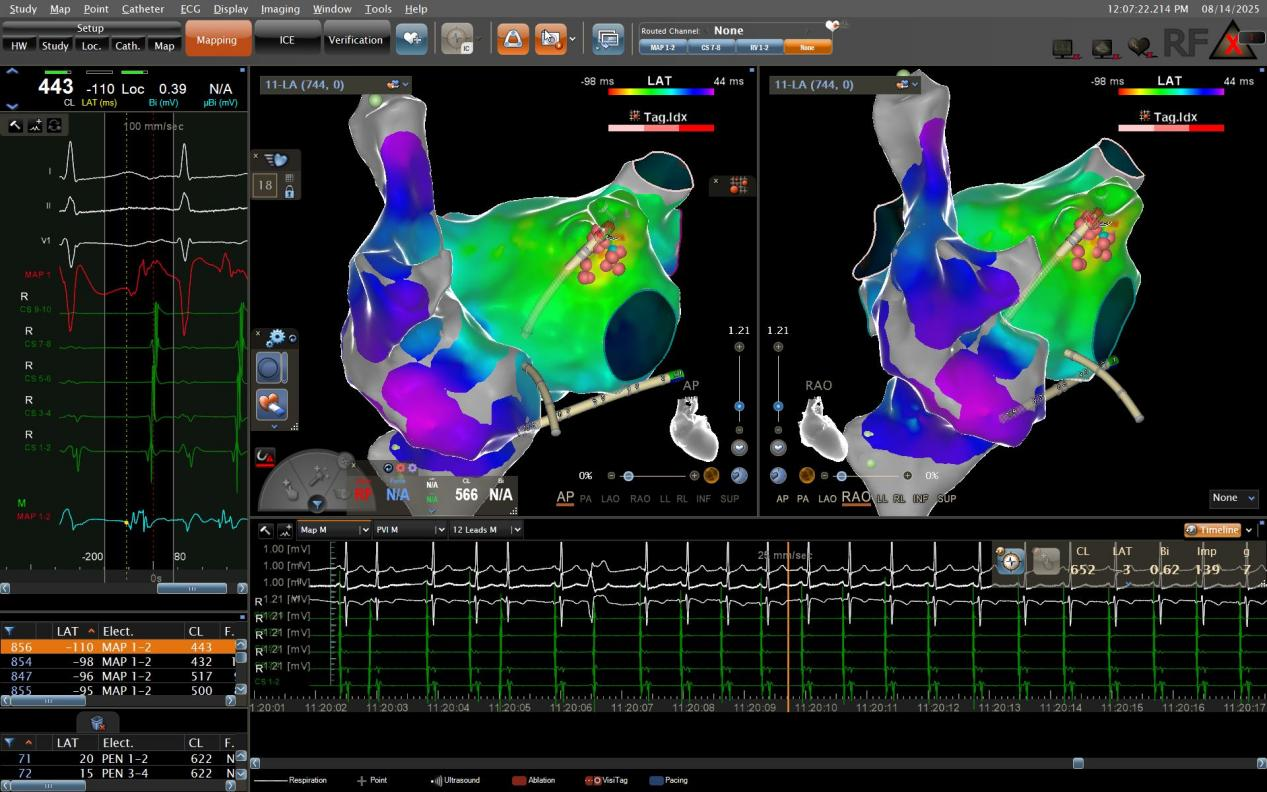Click the Verification button
The width and height of the screenshot is (1267, 792).
click(356, 40)
